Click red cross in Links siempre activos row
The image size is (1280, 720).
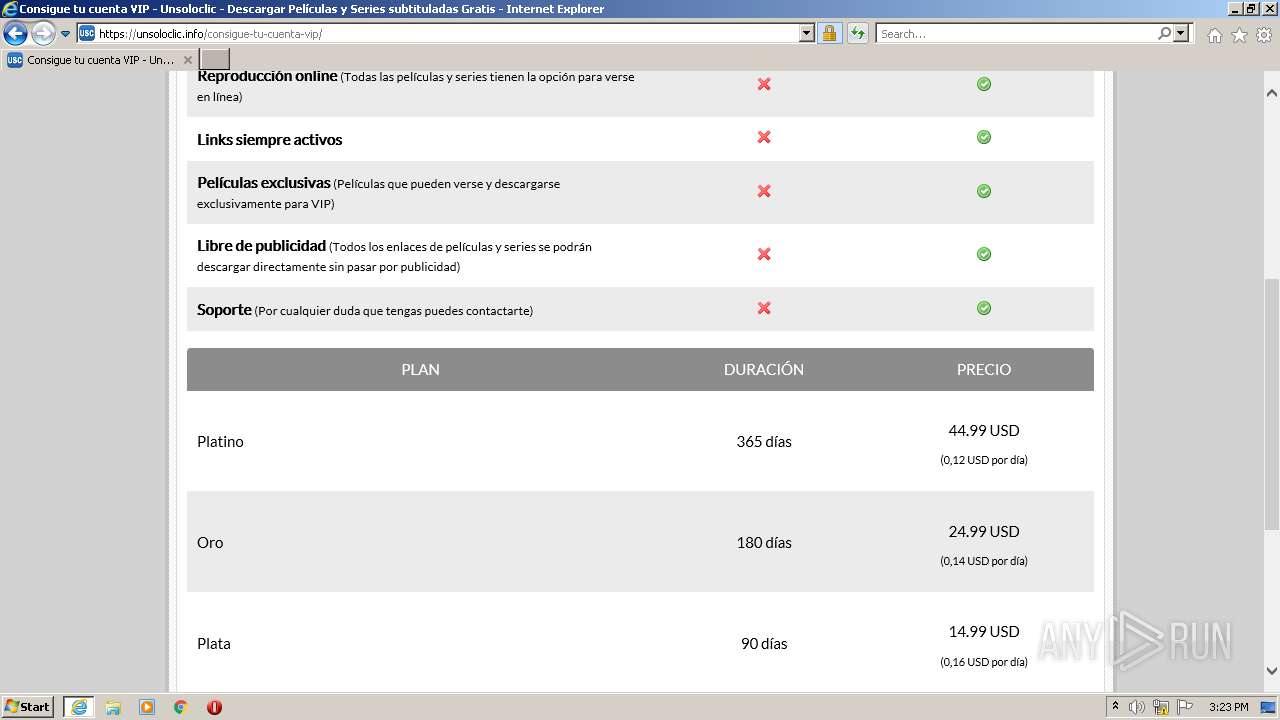tap(764, 137)
